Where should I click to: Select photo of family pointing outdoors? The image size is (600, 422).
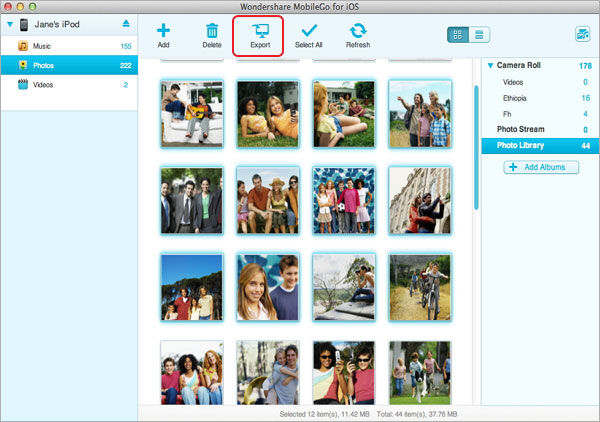coord(420,114)
